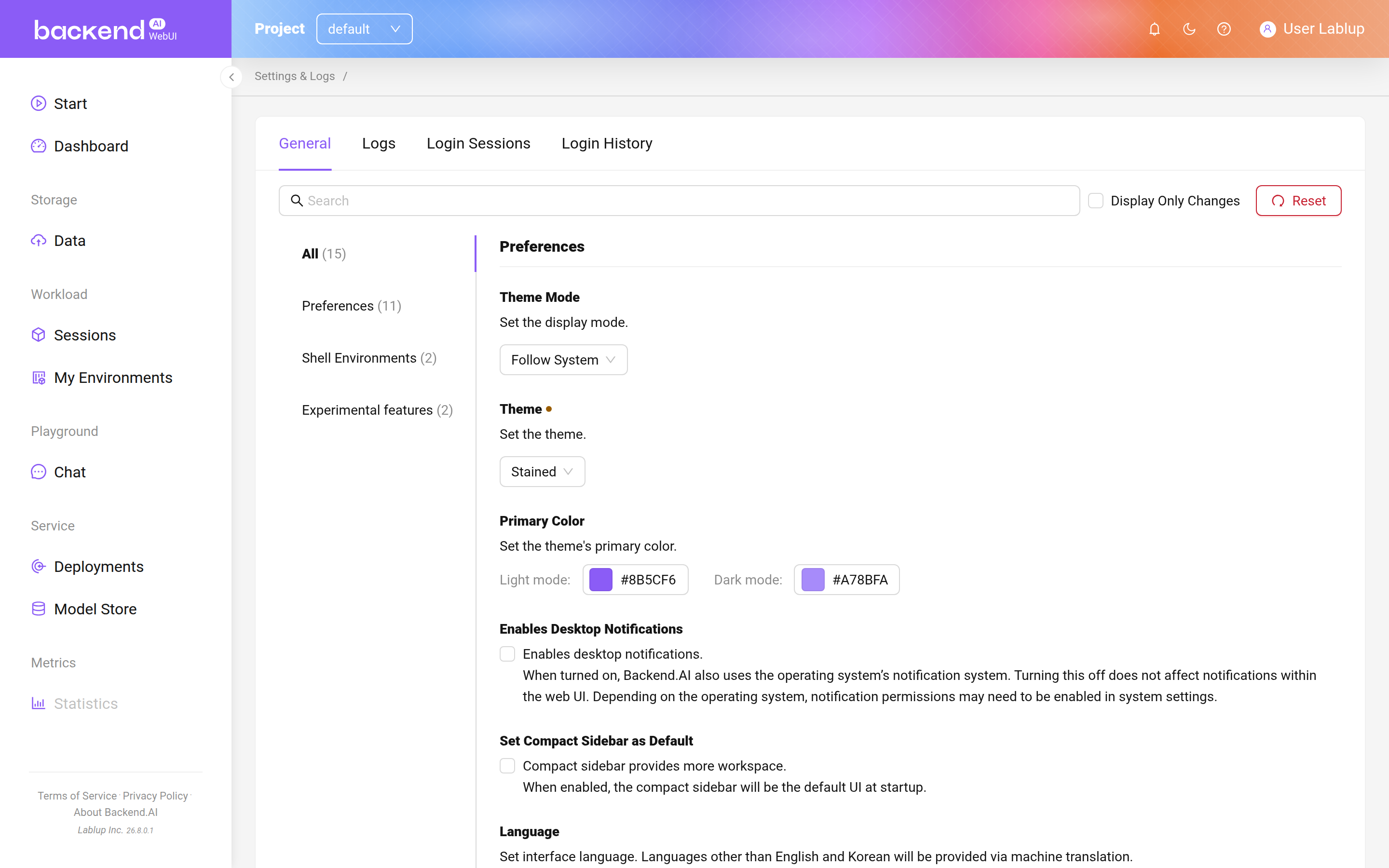The width and height of the screenshot is (1389, 868).
Task: Open the notifications bell
Action: pos(1154,29)
